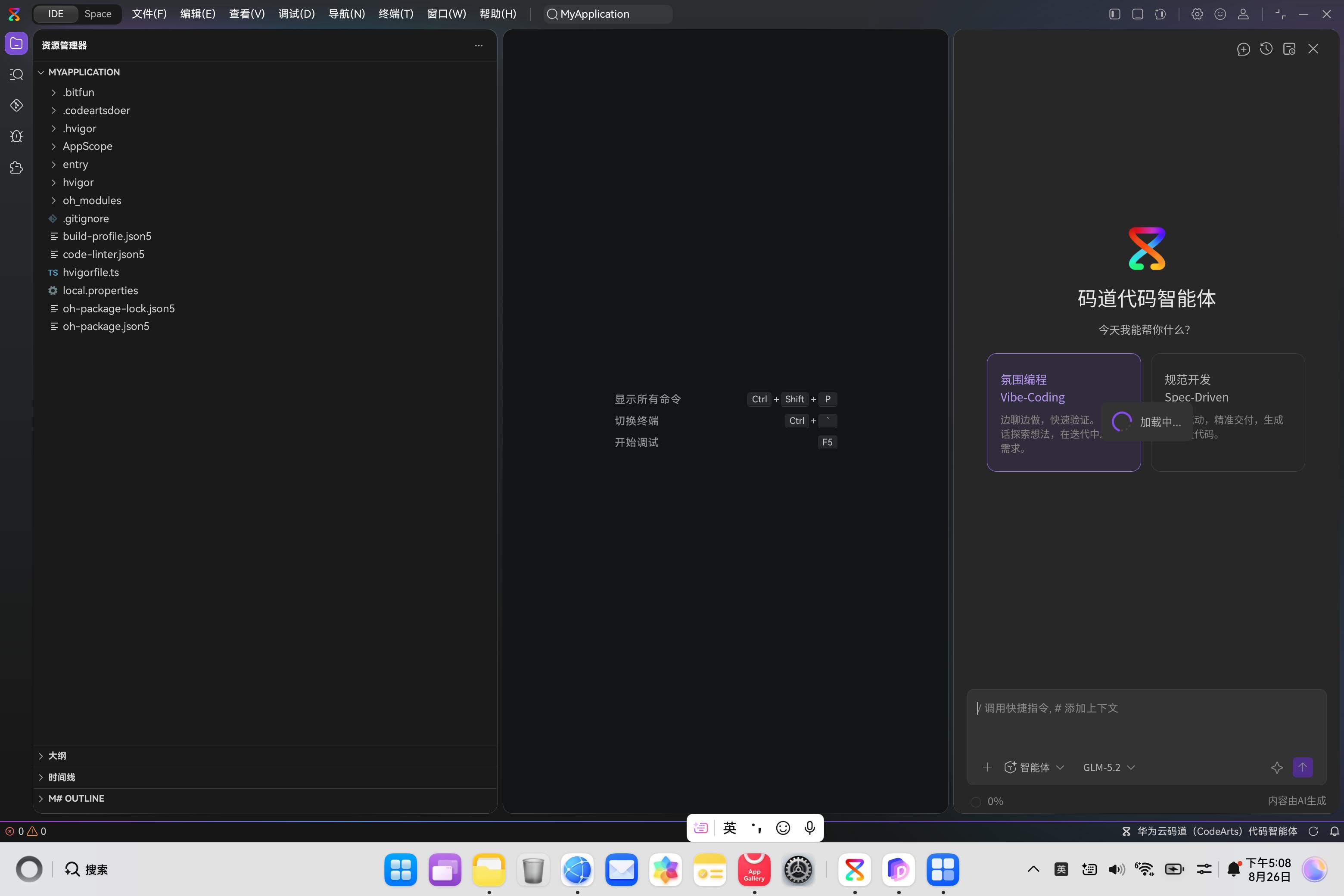The image size is (1344, 896).
Task: Click 华为云码道 (CodeArts) 代码智能体 status item
Action: 1209,831
